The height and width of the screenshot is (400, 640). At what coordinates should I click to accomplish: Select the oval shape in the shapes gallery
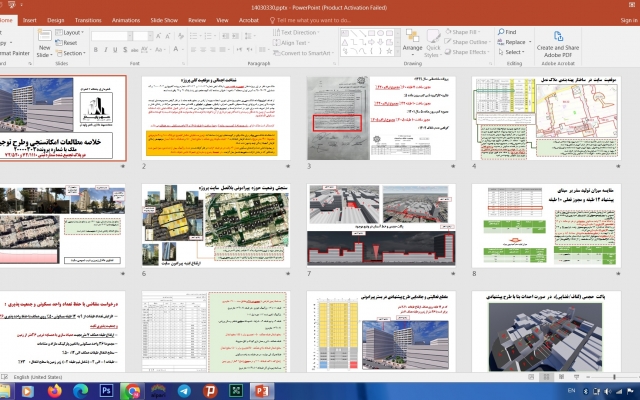pyautogui.click(x=380, y=33)
